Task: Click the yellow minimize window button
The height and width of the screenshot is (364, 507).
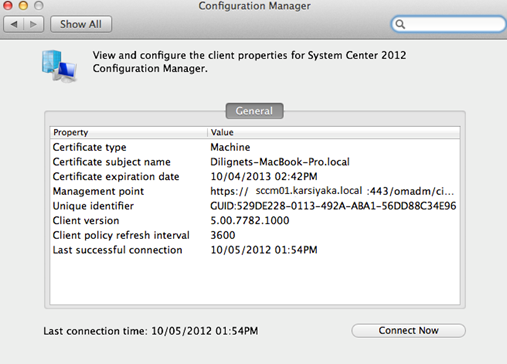Action: pos(23,5)
